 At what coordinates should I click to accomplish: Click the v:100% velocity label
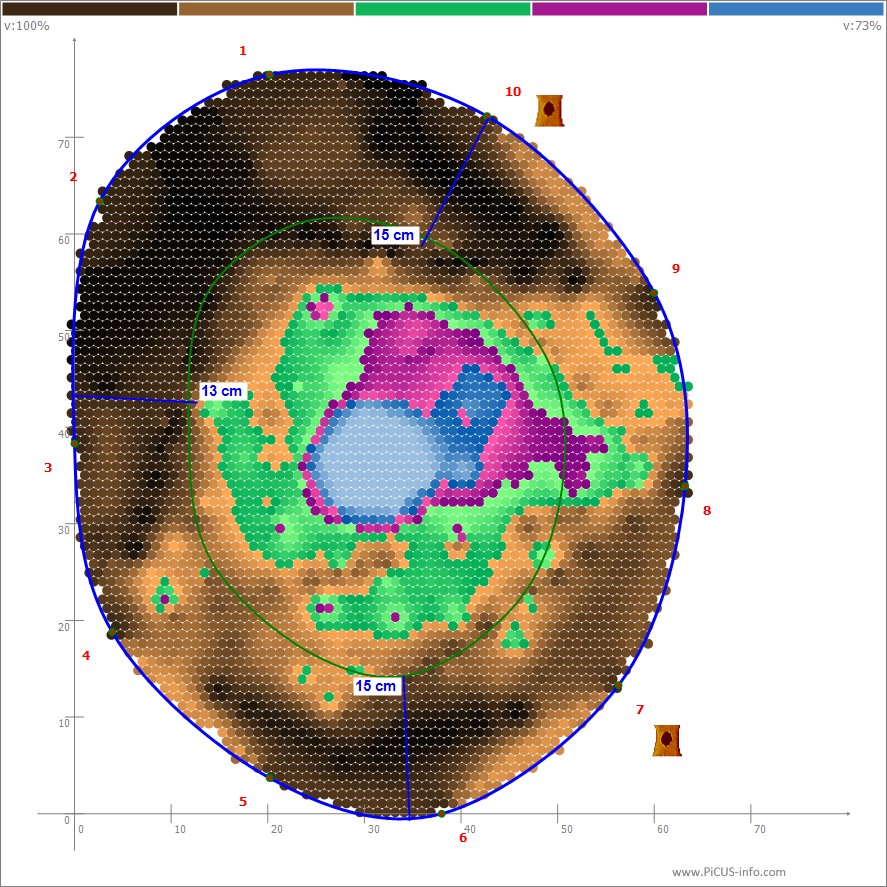(27, 26)
